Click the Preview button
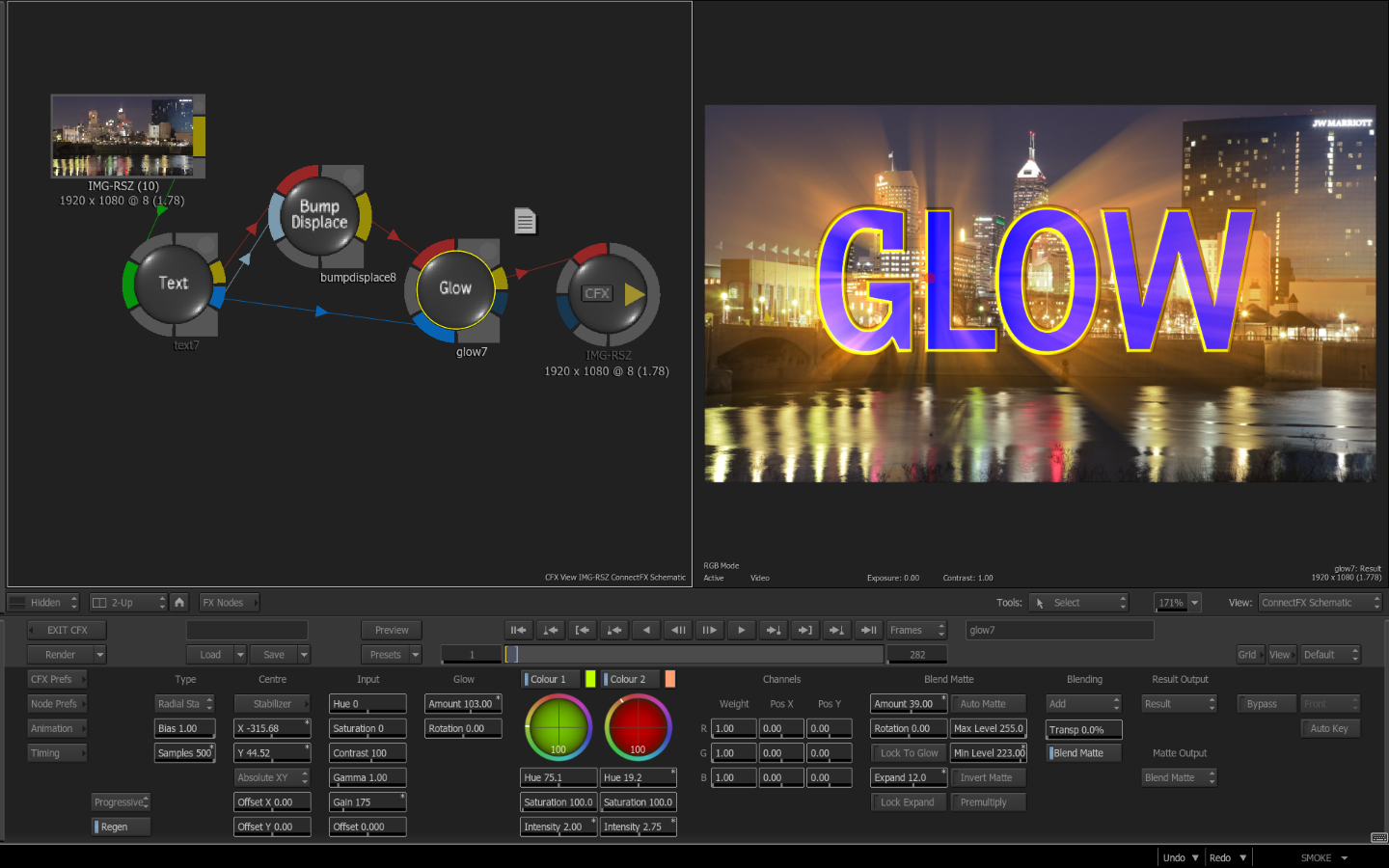 [392, 631]
